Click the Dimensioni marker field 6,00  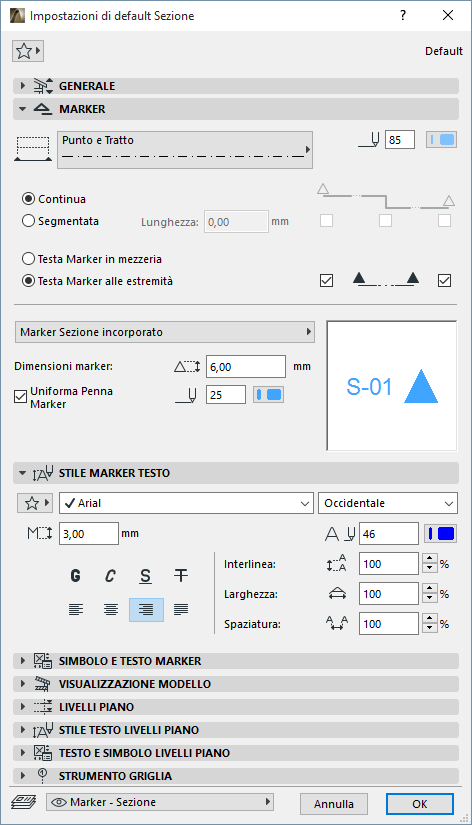tap(246, 367)
